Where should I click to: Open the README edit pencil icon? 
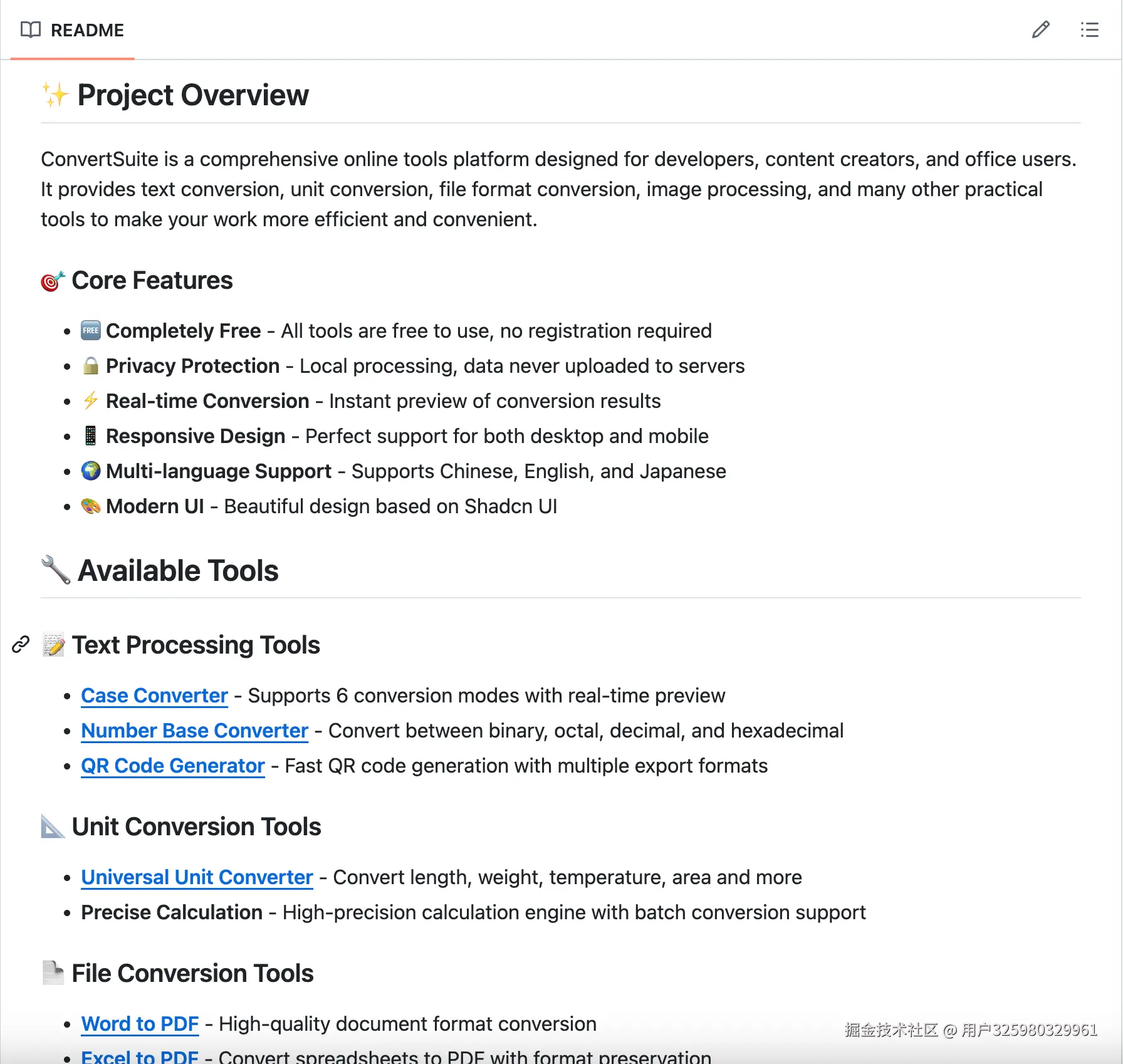(1040, 29)
